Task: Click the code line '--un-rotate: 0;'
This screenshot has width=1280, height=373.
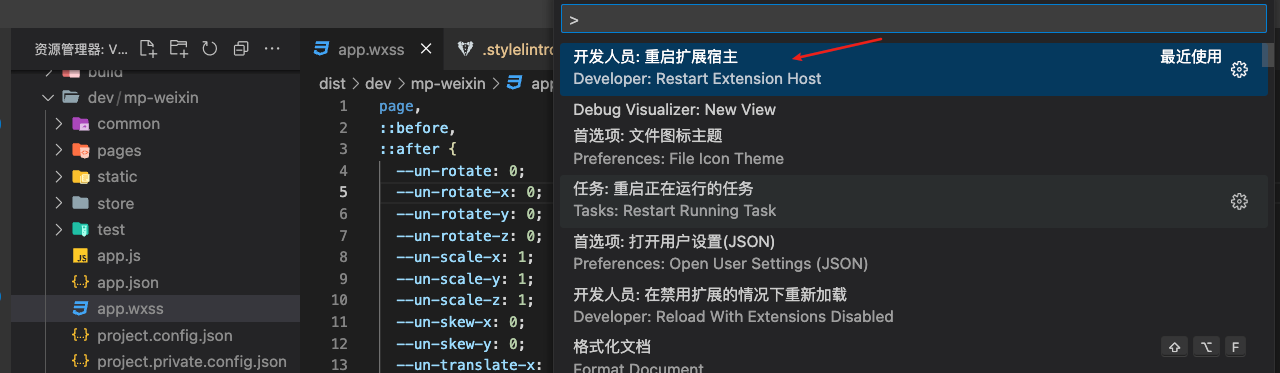Action: point(460,170)
